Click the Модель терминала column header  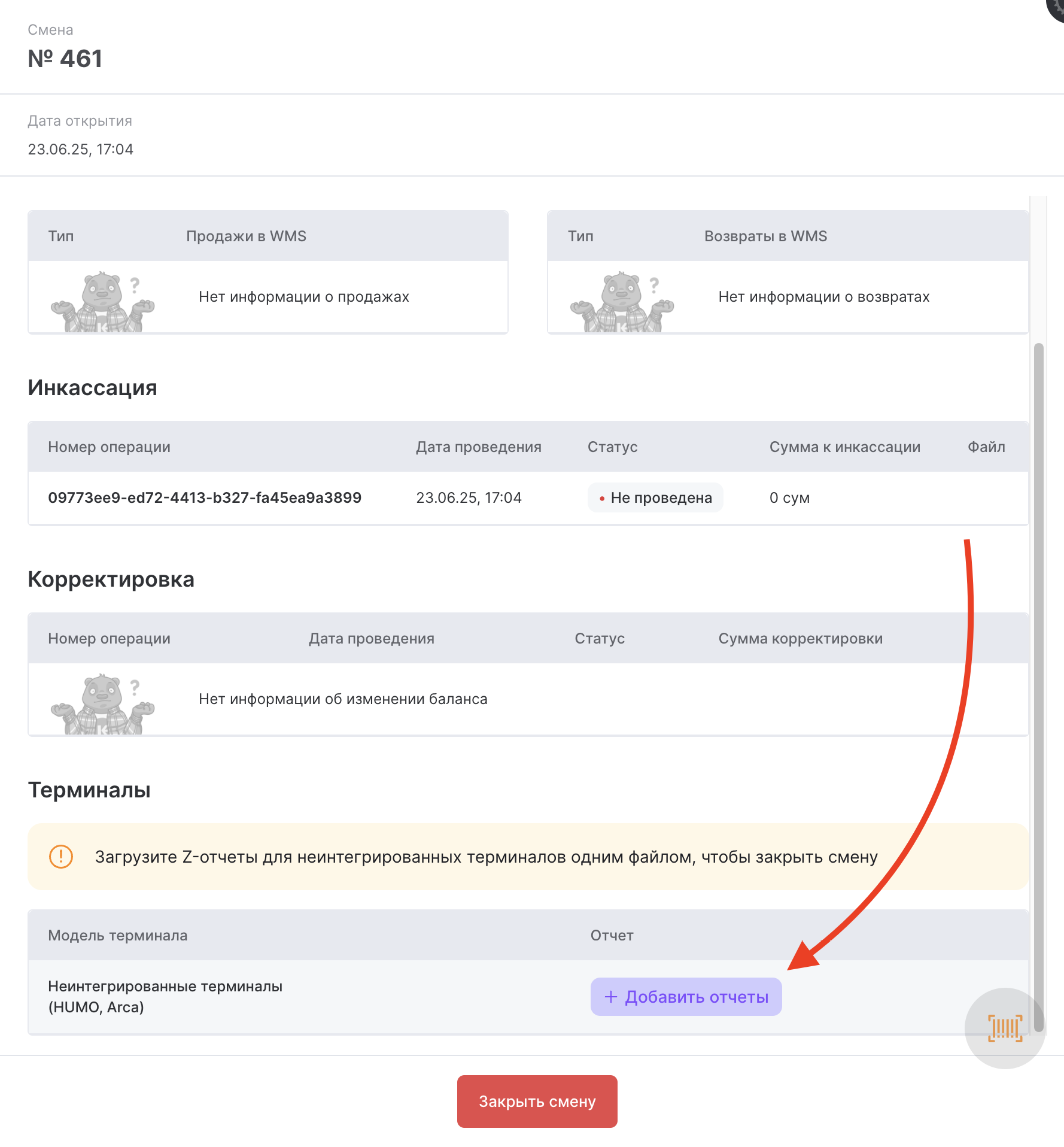pos(118,935)
